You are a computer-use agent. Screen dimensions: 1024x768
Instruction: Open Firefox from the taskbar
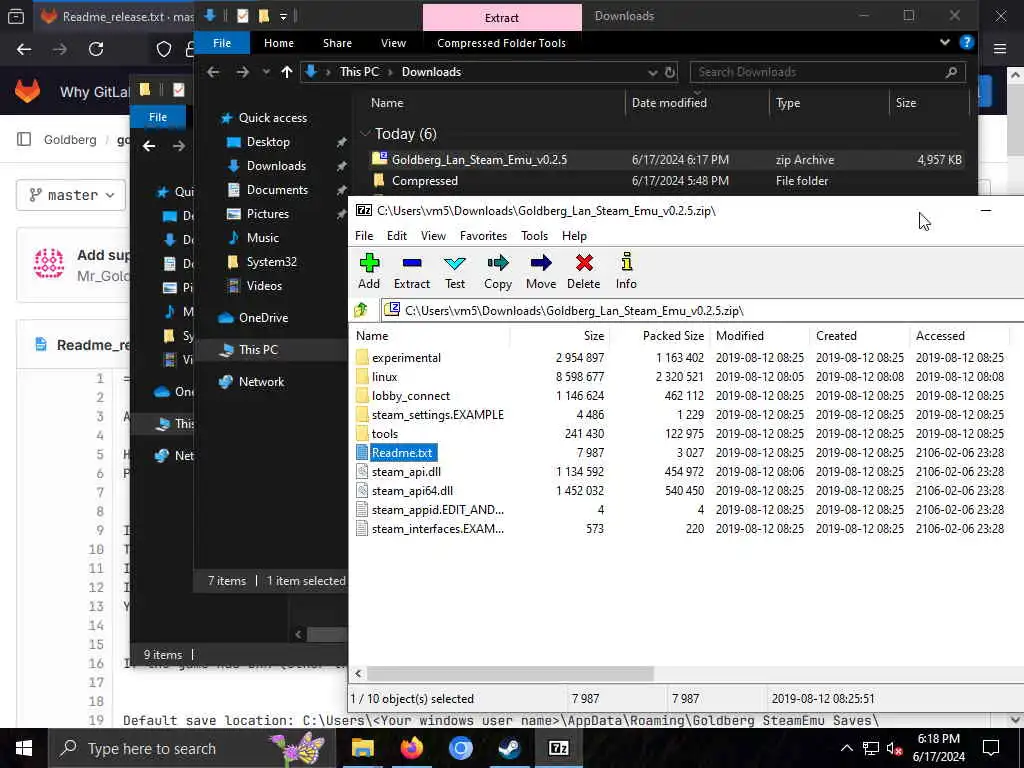[411, 748]
